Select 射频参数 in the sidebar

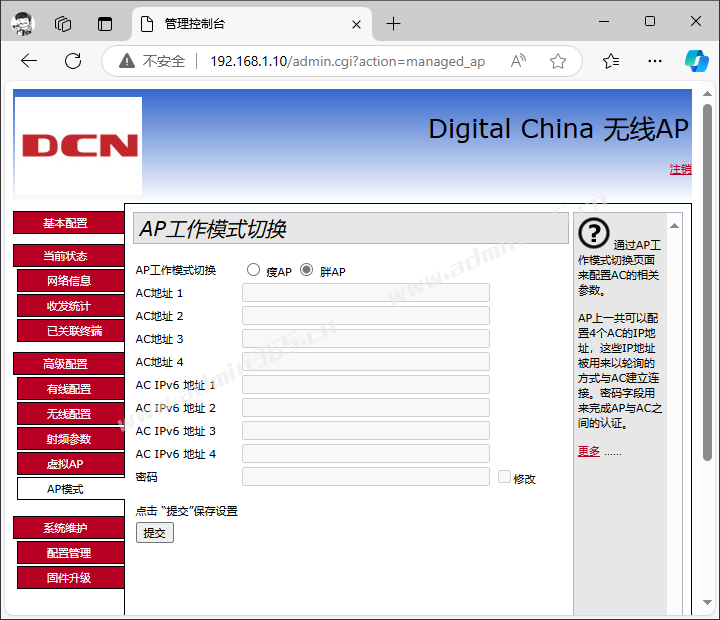pos(71,439)
